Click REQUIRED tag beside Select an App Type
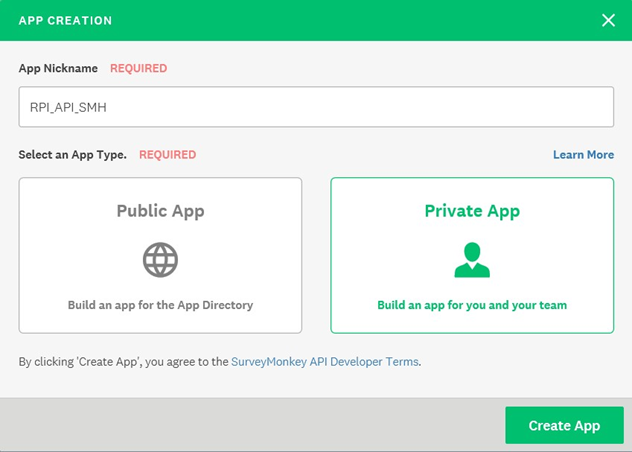Image resolution: width=632 pixels, height=452 pixels. (167, 155)
